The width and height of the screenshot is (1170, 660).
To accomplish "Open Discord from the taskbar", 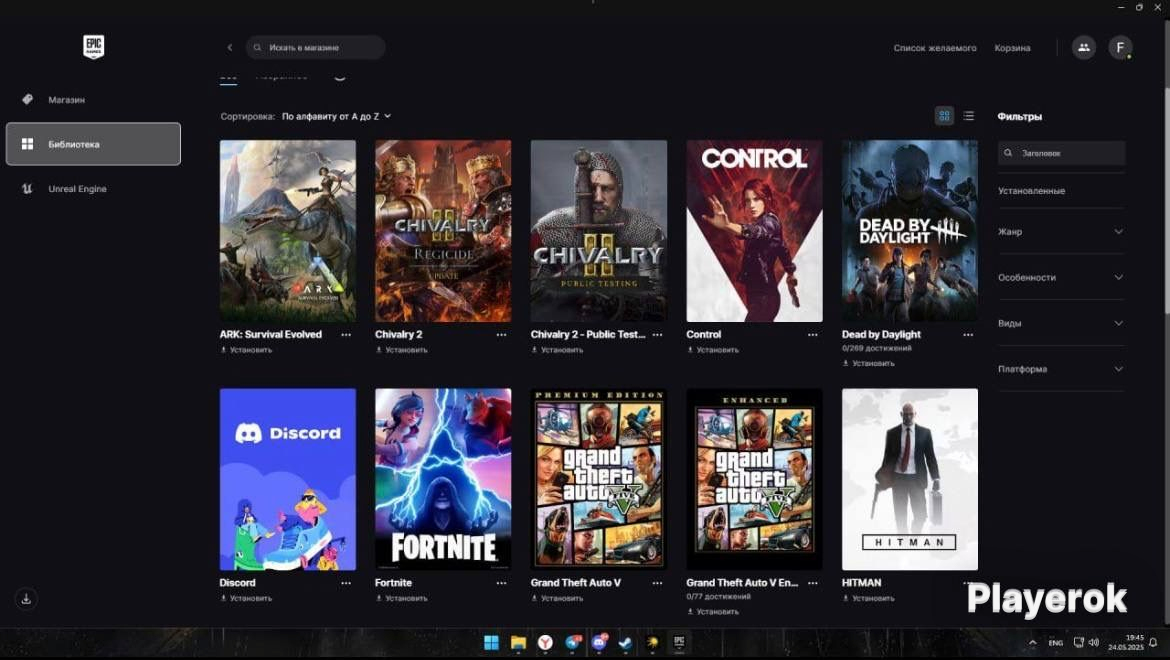I will 599,643.
